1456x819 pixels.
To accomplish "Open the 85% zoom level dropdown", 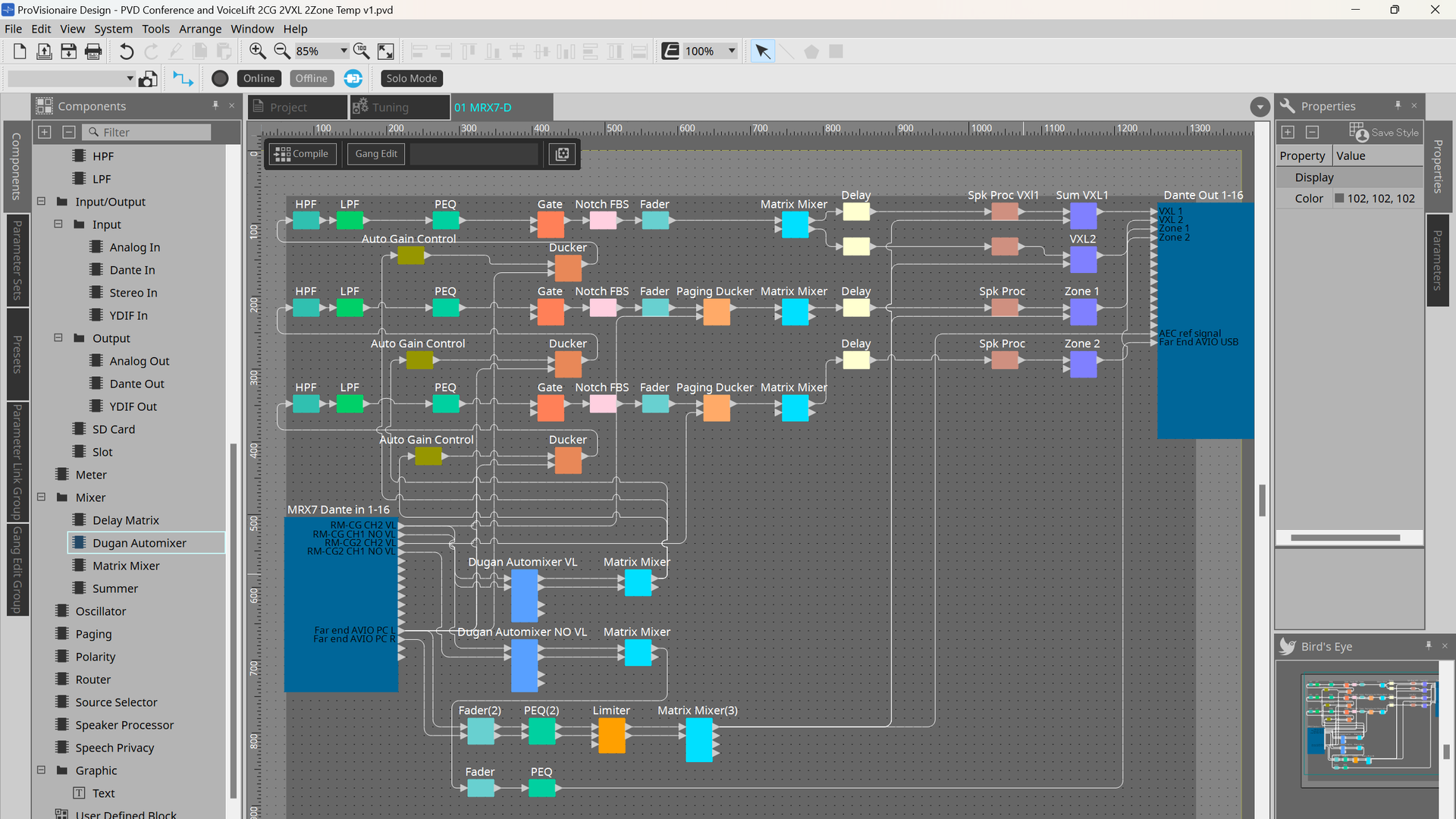I will click(344, 51).
